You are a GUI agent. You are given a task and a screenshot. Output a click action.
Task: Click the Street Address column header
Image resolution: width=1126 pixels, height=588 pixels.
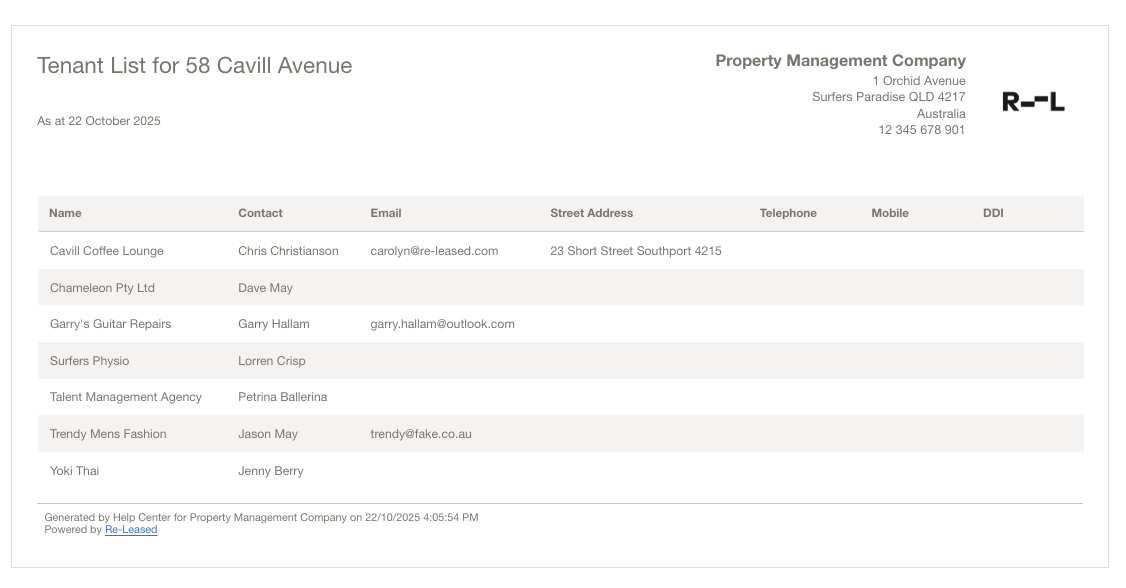click(591, 213)
